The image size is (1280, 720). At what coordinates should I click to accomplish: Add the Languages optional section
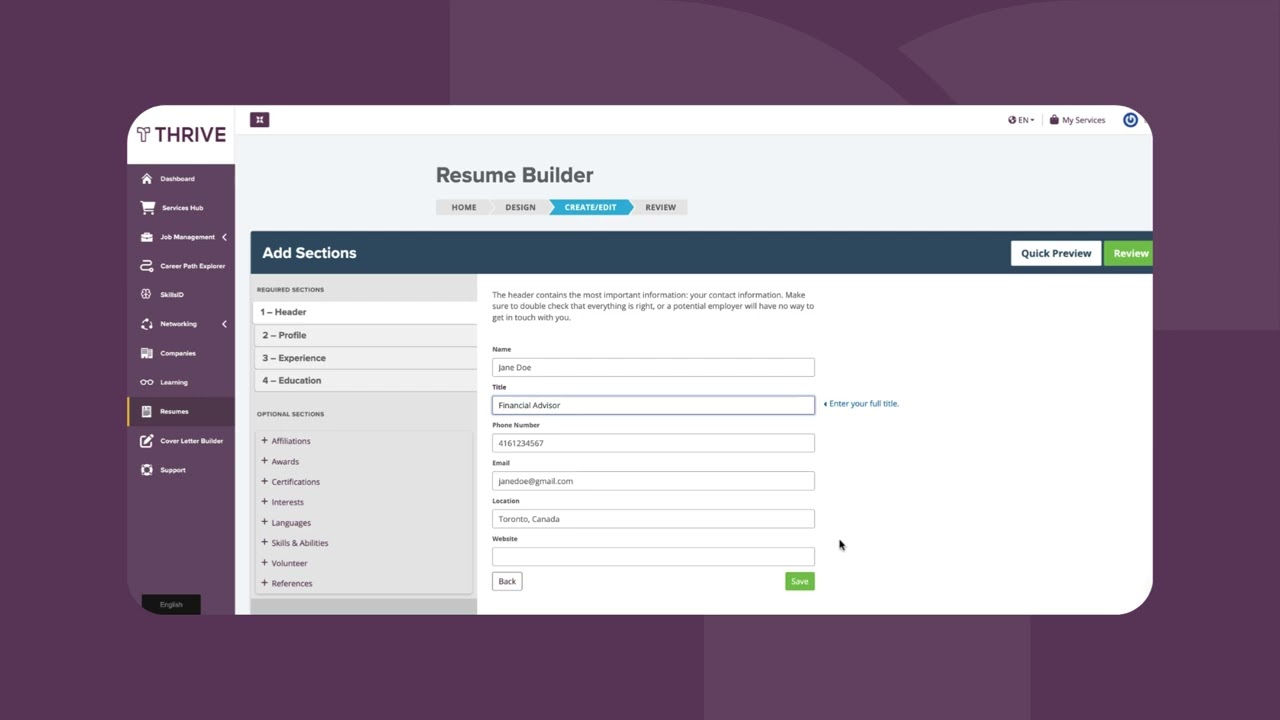[x=286, y=522]
